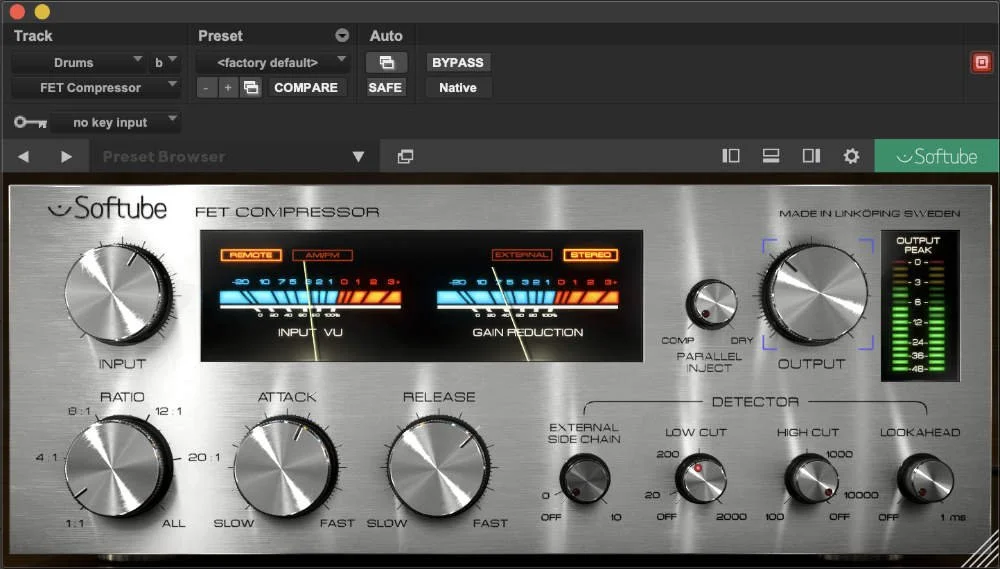Click the yellow minimize window button

coord(42,11)
